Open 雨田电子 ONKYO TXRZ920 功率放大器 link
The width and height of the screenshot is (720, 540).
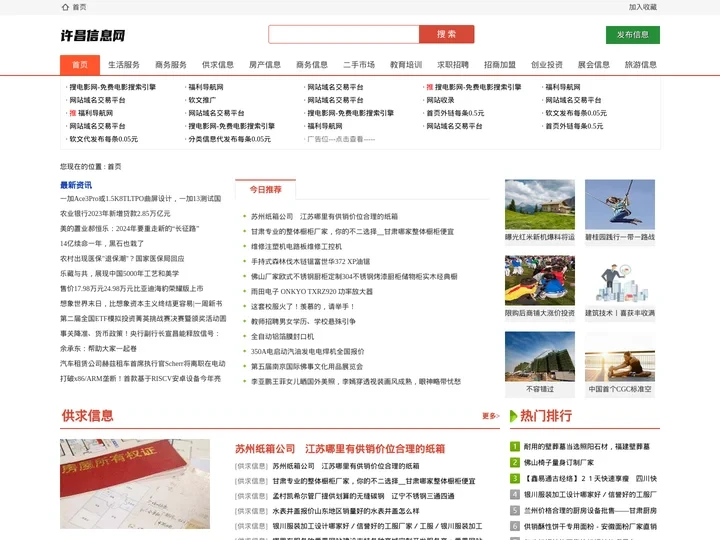(x=312, y=292)
